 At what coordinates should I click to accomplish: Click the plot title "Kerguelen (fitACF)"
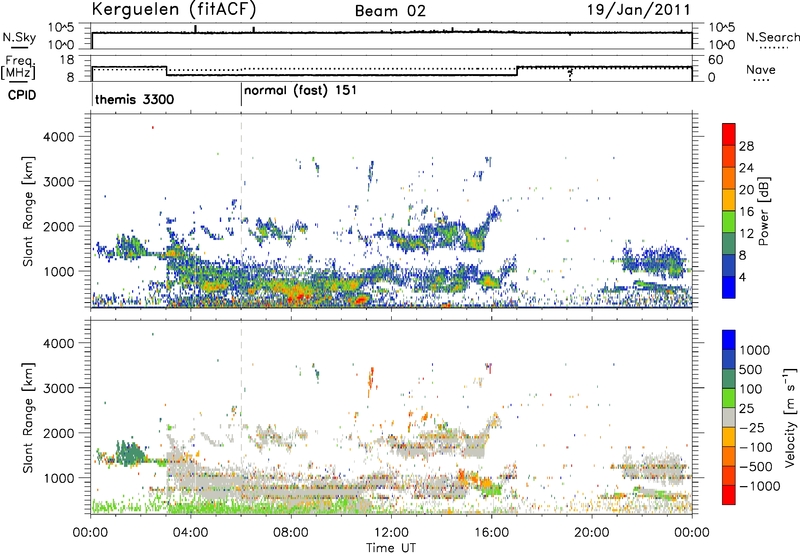tap(174, 9)
